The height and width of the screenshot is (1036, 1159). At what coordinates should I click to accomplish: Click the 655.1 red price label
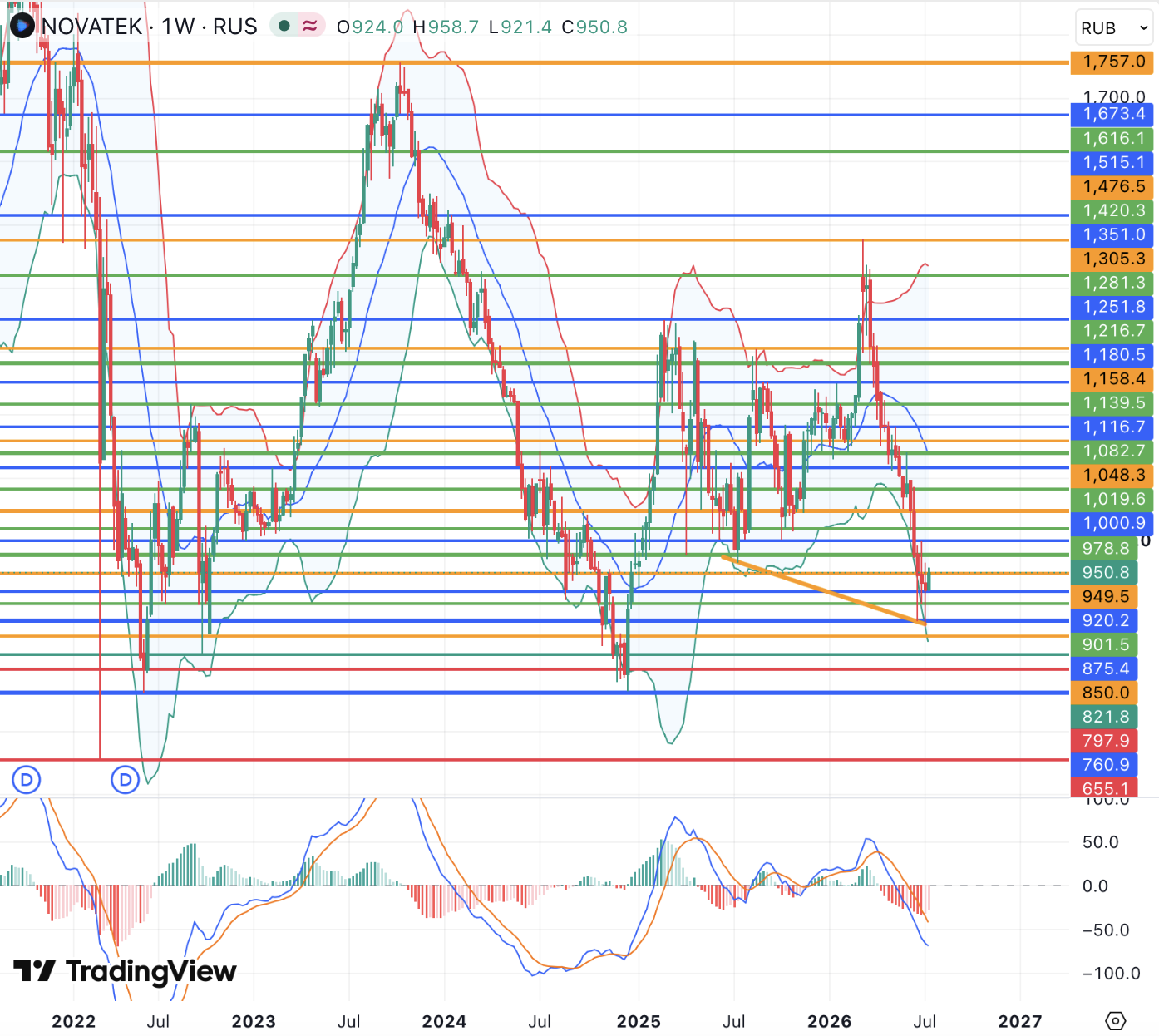tap(1106, 789)
